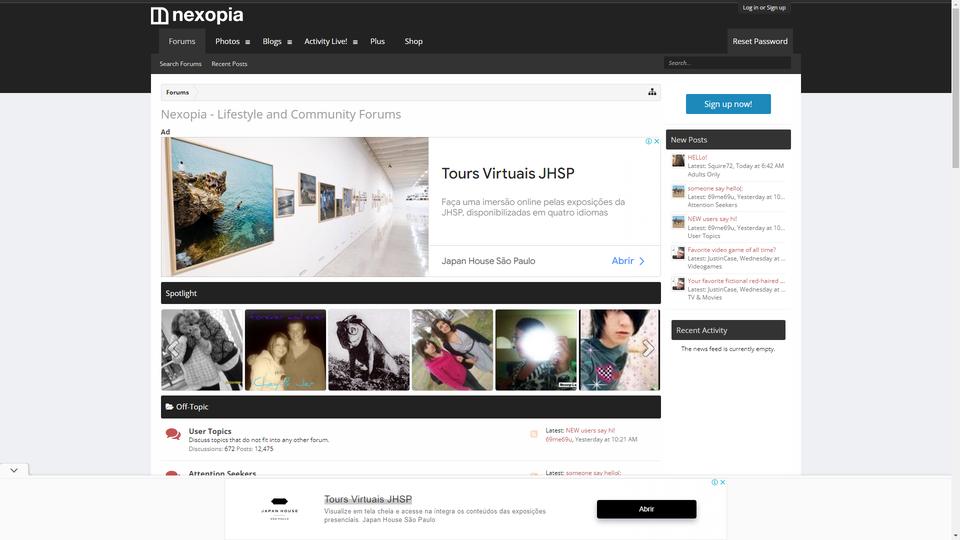
Task: Click Abrir in the banner ad
Action: tap(628, 261)
